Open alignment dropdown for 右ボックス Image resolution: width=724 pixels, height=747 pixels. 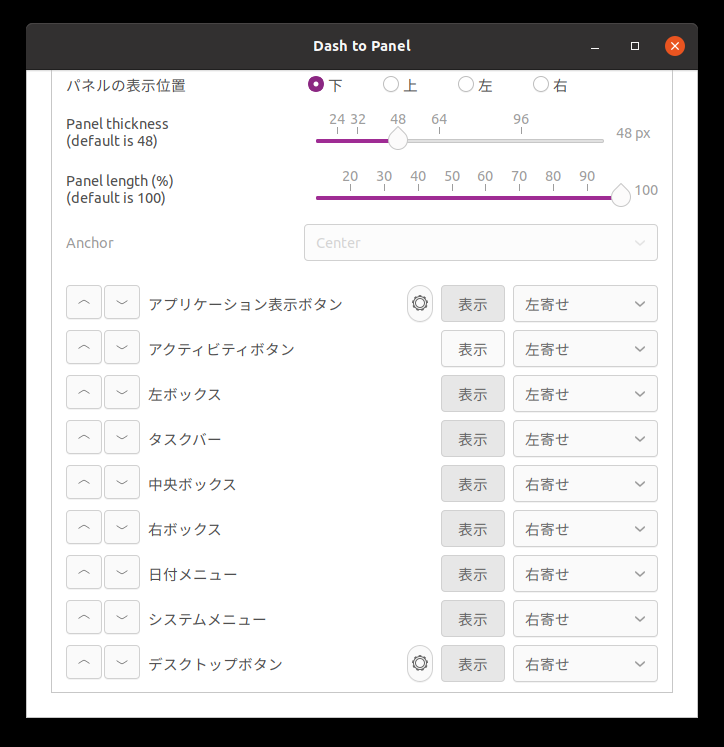585,529
